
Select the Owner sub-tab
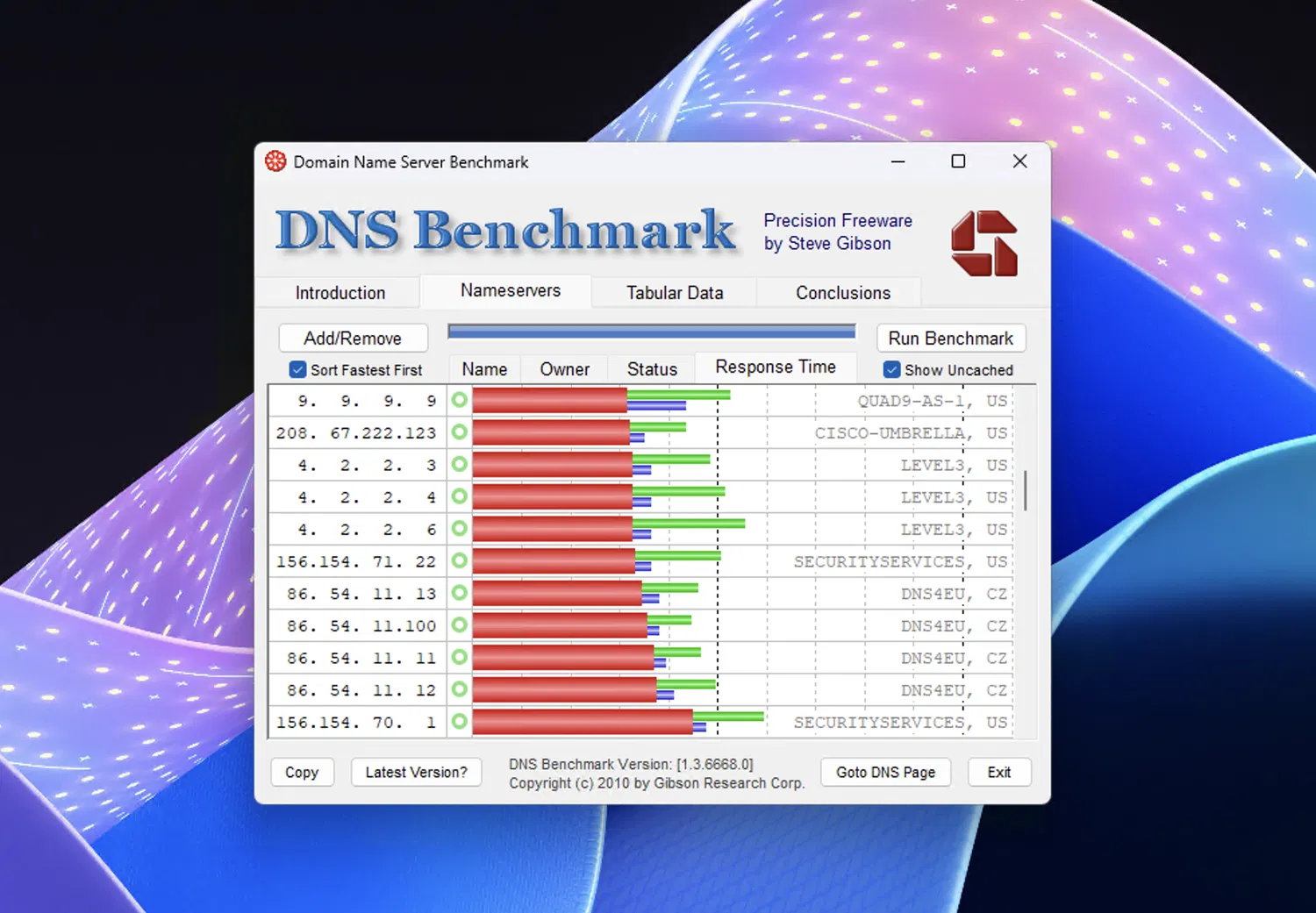coord(565,369)
